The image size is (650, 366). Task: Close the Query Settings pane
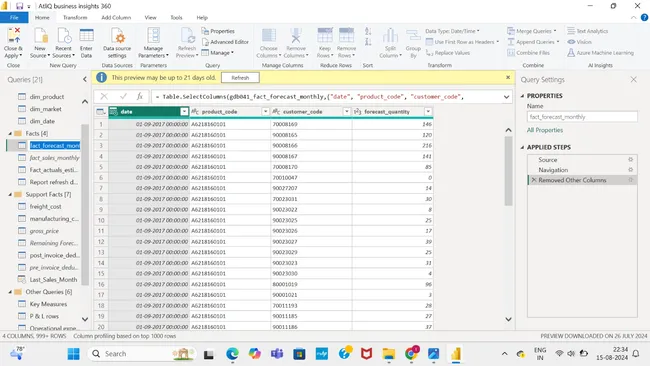pyautogui.click(x=633, y=79)
